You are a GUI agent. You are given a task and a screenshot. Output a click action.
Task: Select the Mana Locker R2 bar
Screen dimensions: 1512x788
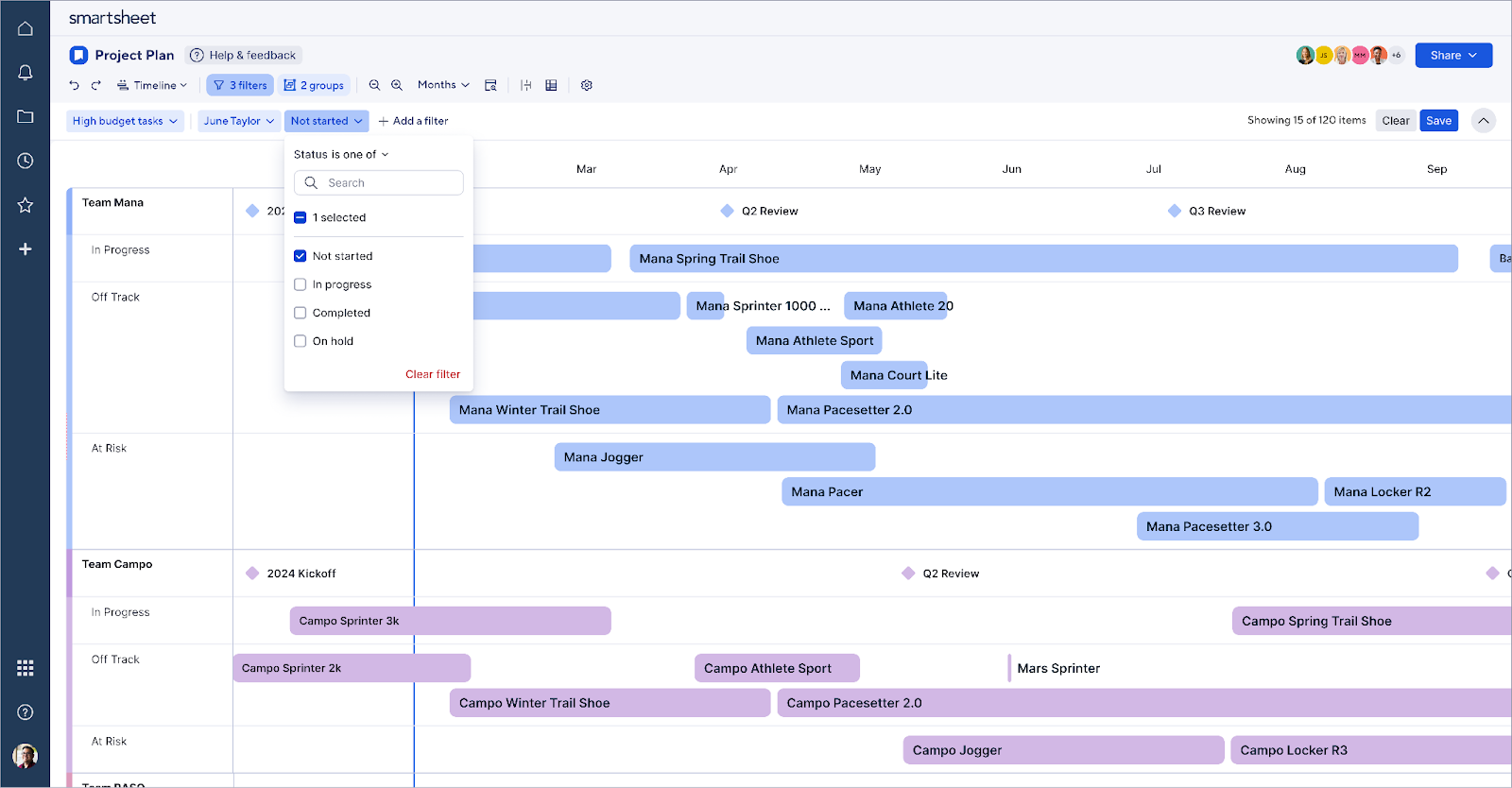1415,491
